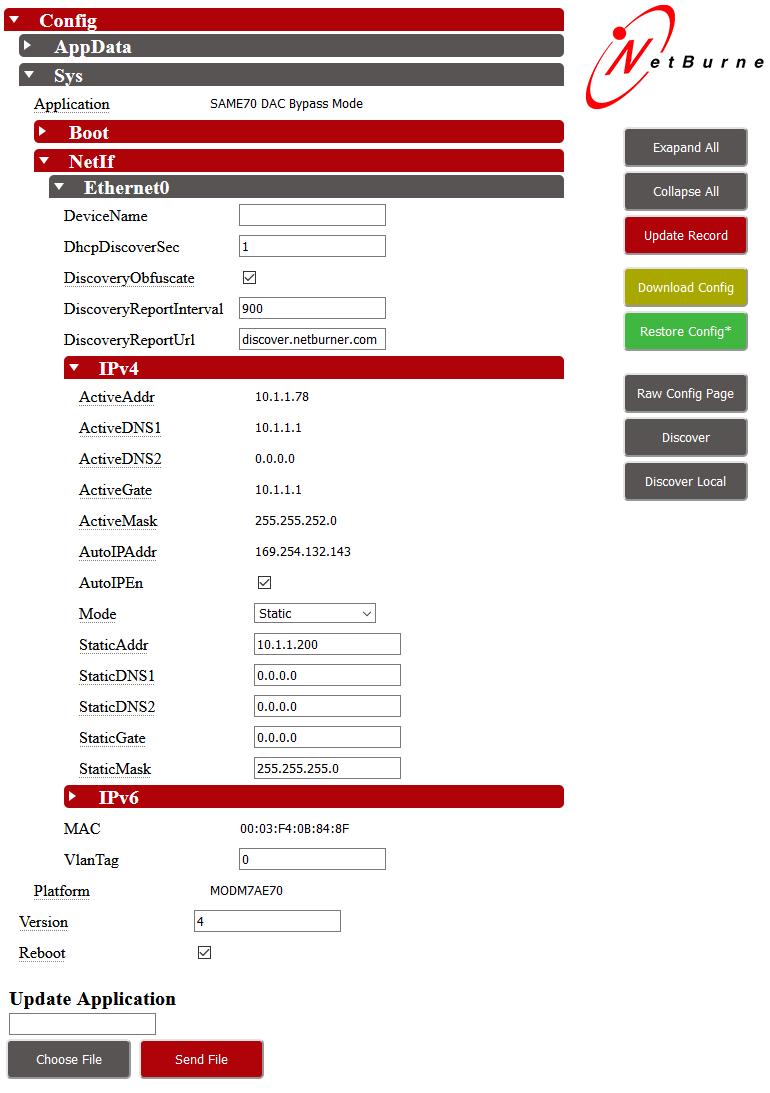Click the Send File button
This screenshot has width=770, height=1093.
tap(201, 1060)
